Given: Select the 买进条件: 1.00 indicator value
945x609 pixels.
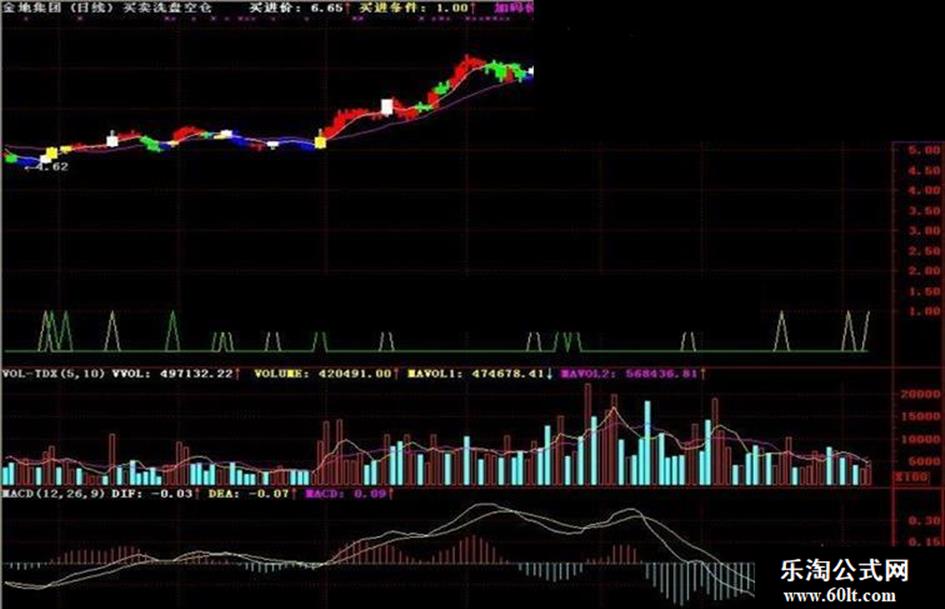Looking at the screenshot, I should point(414,8).
